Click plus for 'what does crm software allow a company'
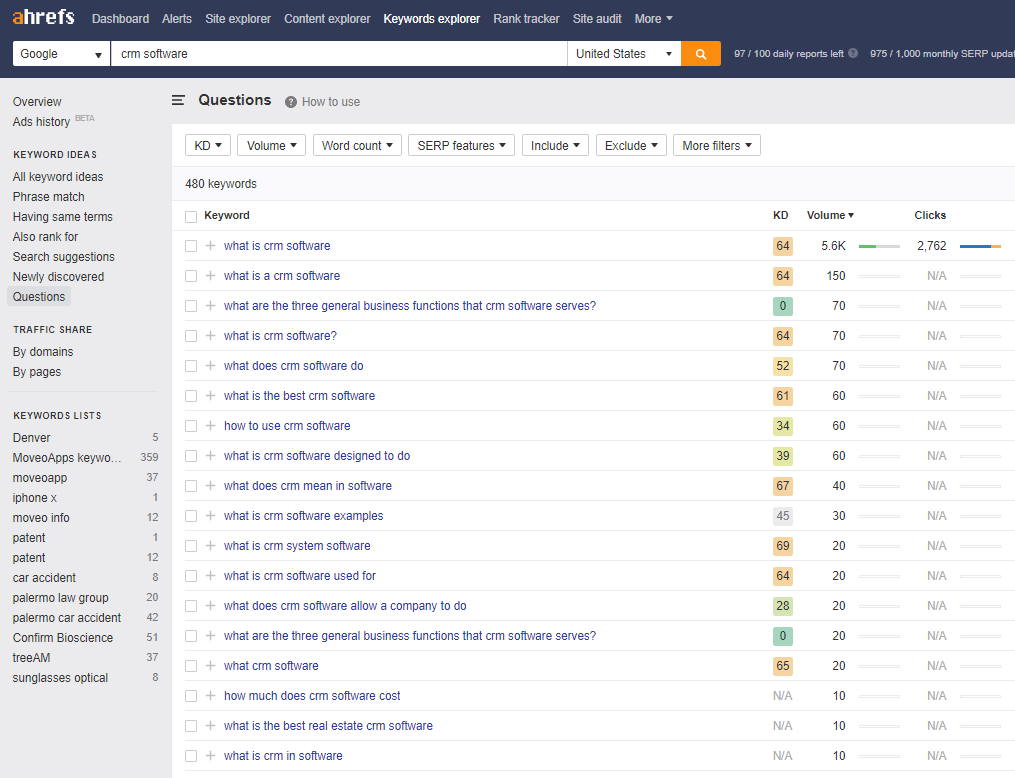Image resolution: width=1015 pixels, height=778 pixels. [210, 606]
